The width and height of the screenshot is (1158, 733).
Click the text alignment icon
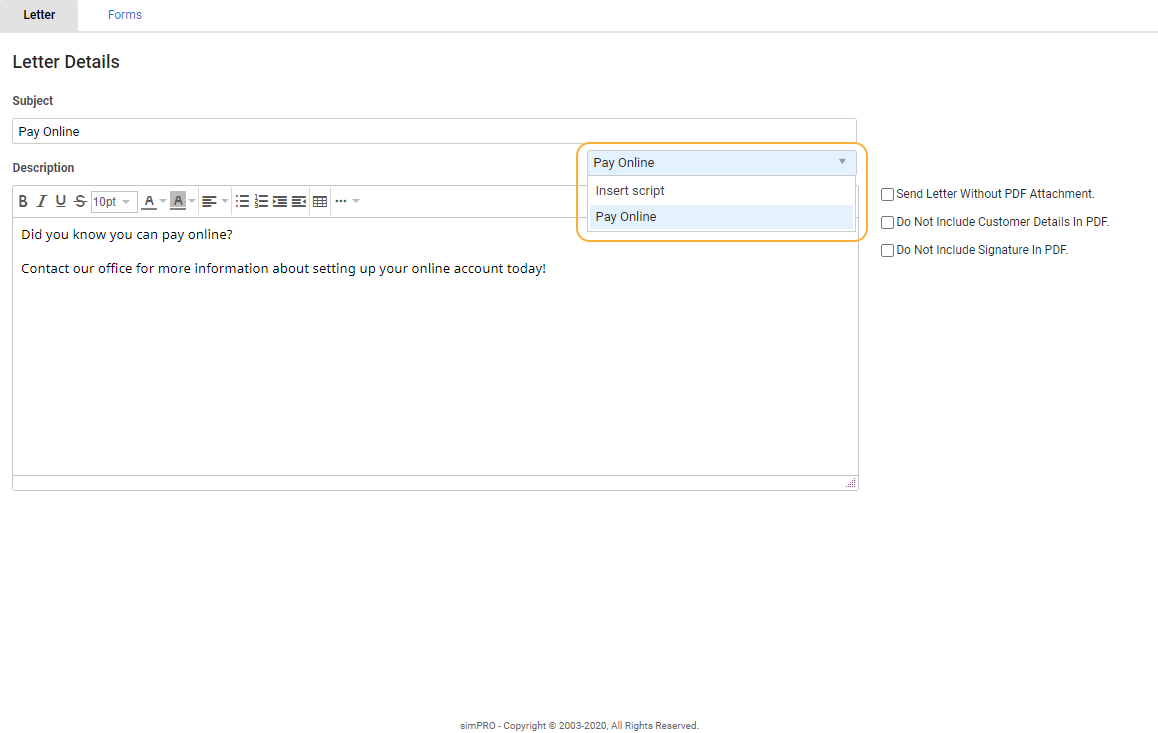209,201
